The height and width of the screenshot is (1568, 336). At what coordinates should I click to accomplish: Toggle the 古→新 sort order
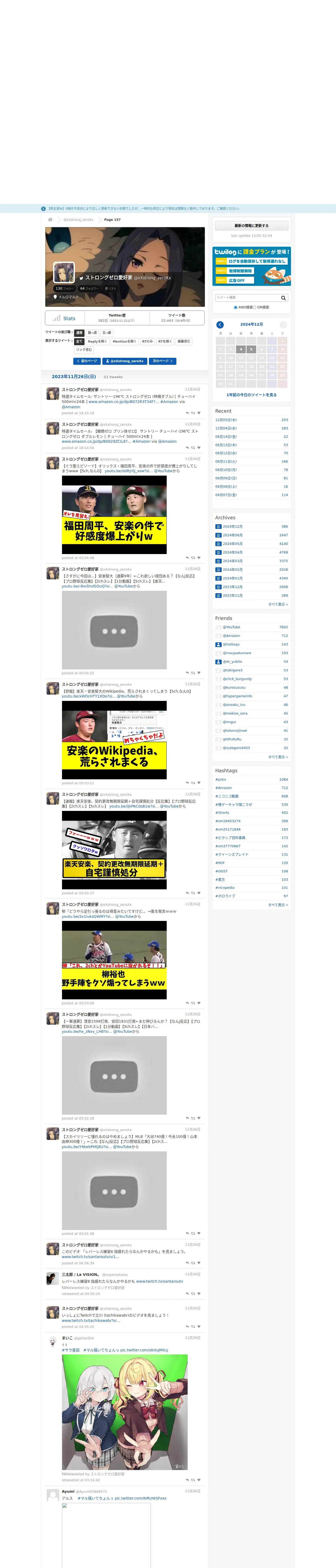(x=107, y=333)
